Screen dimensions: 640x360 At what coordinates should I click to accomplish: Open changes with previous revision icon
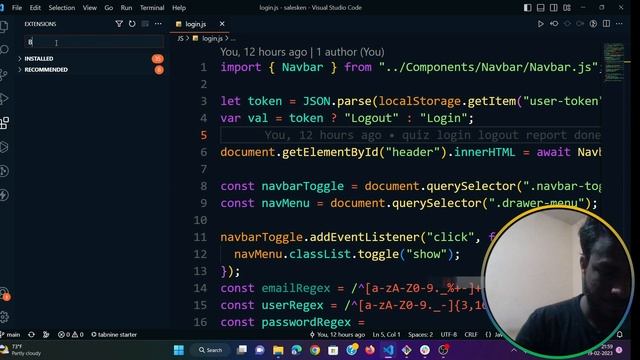tap(554, 24)
